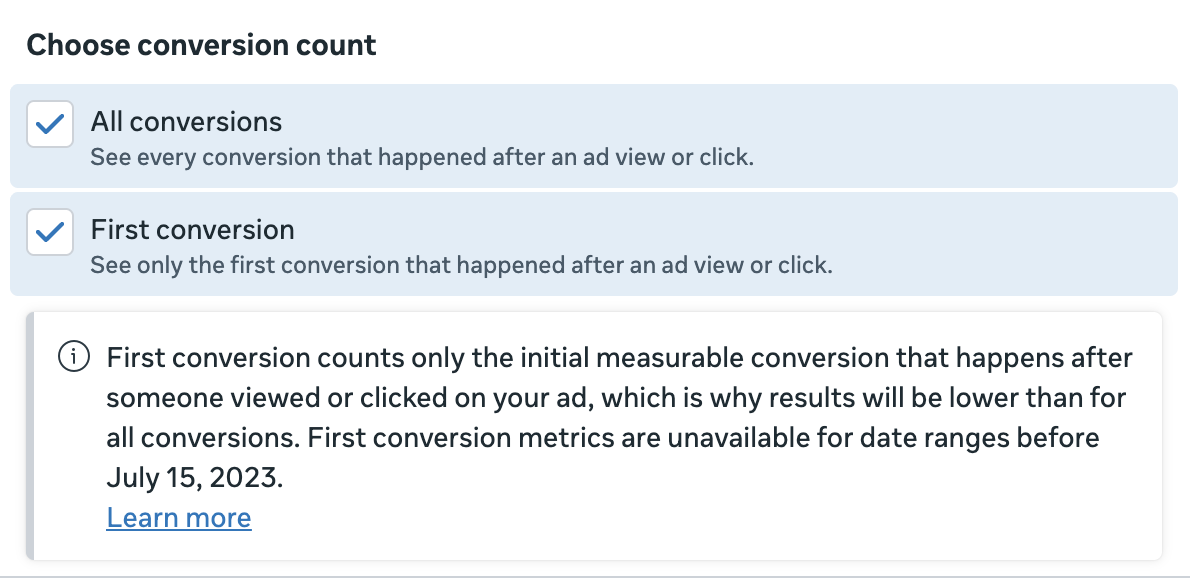The image size is (1190, 578).
Task: Click "See every conversion" description text
Action: 420,158
